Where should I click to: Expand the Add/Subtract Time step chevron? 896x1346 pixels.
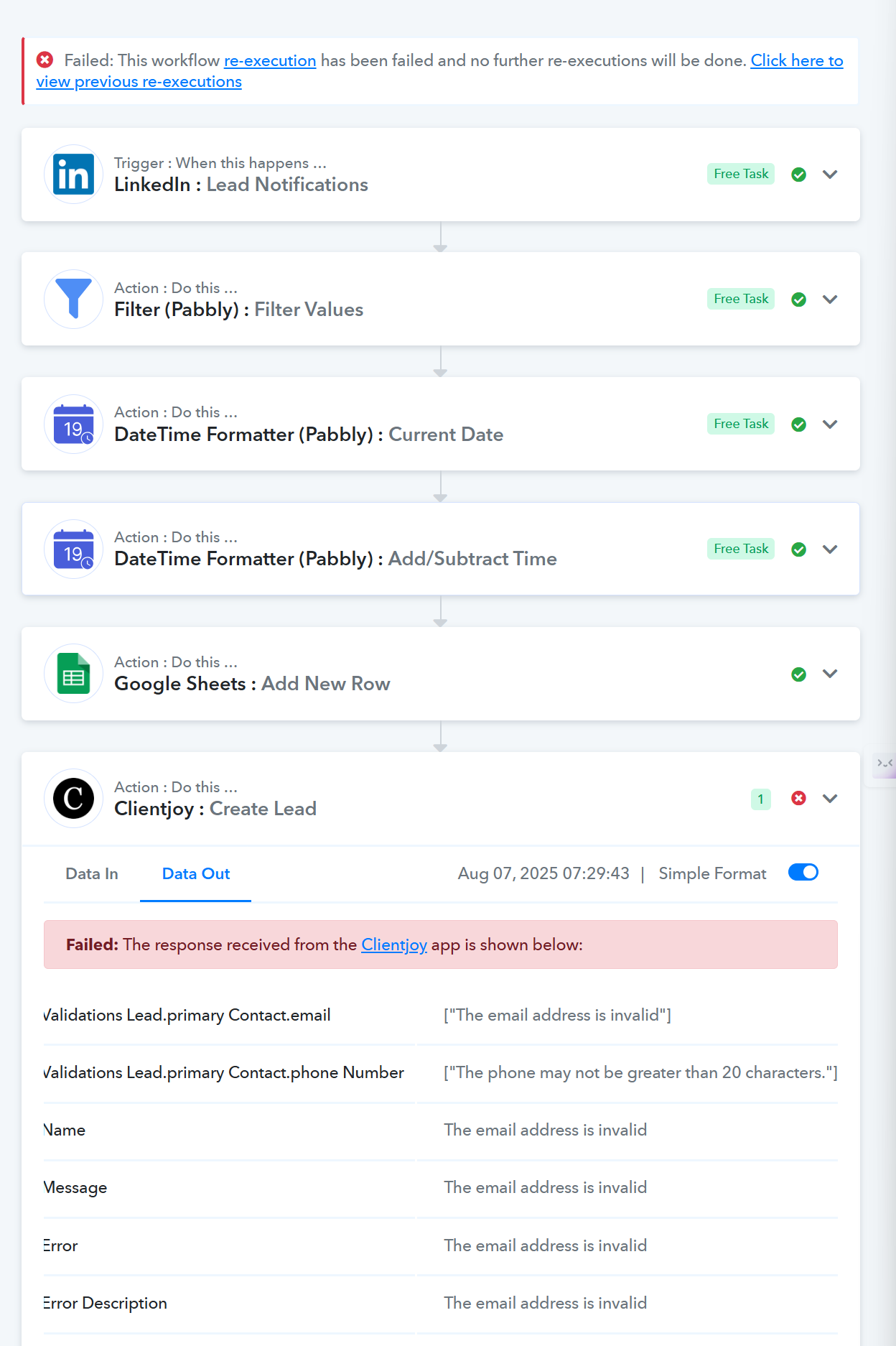pos(830,549)
